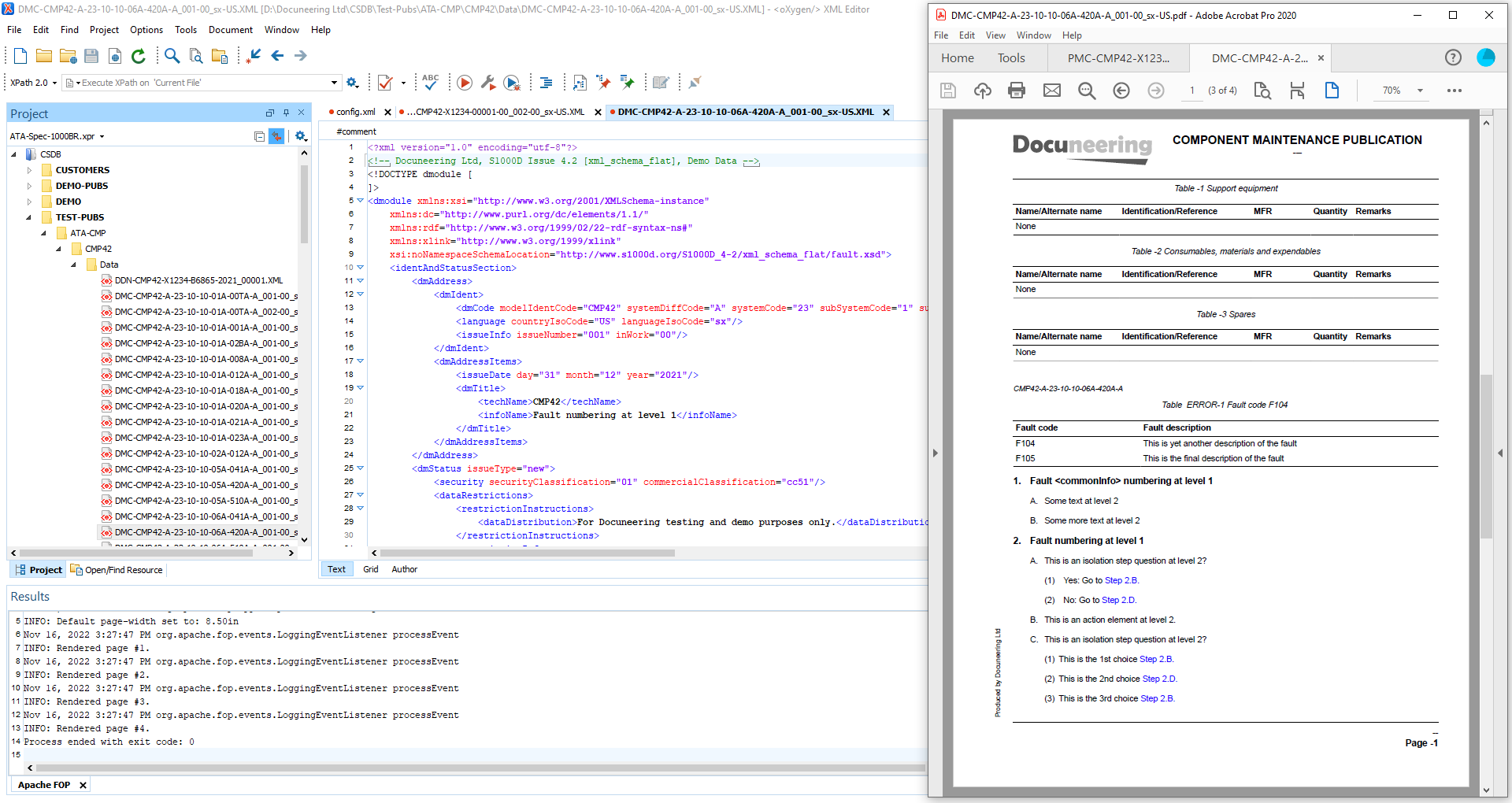Switch to the PMC-CMP42-X123 tab in Acrobat
This screenshot has height=803, width=1512.
[1118, 58]
